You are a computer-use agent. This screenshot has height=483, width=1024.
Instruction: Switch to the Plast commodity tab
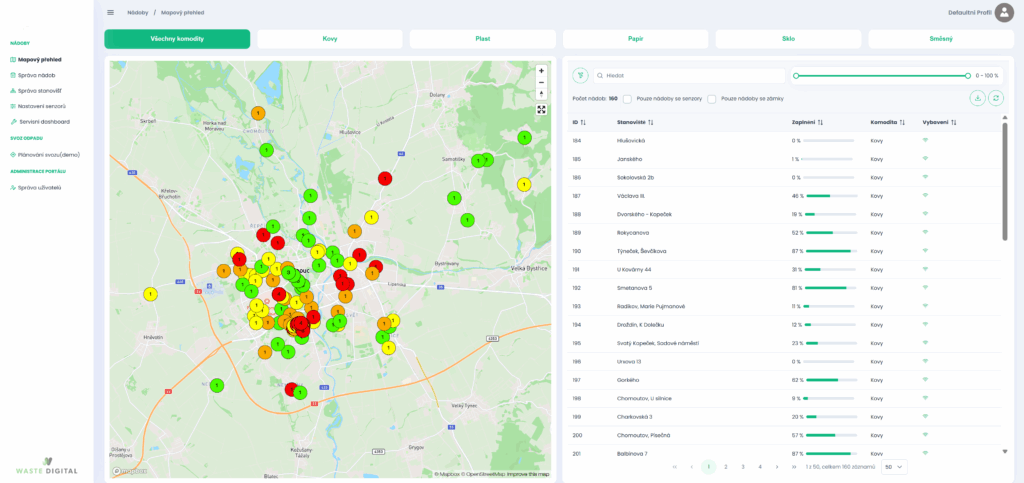(x=482, y=39)
